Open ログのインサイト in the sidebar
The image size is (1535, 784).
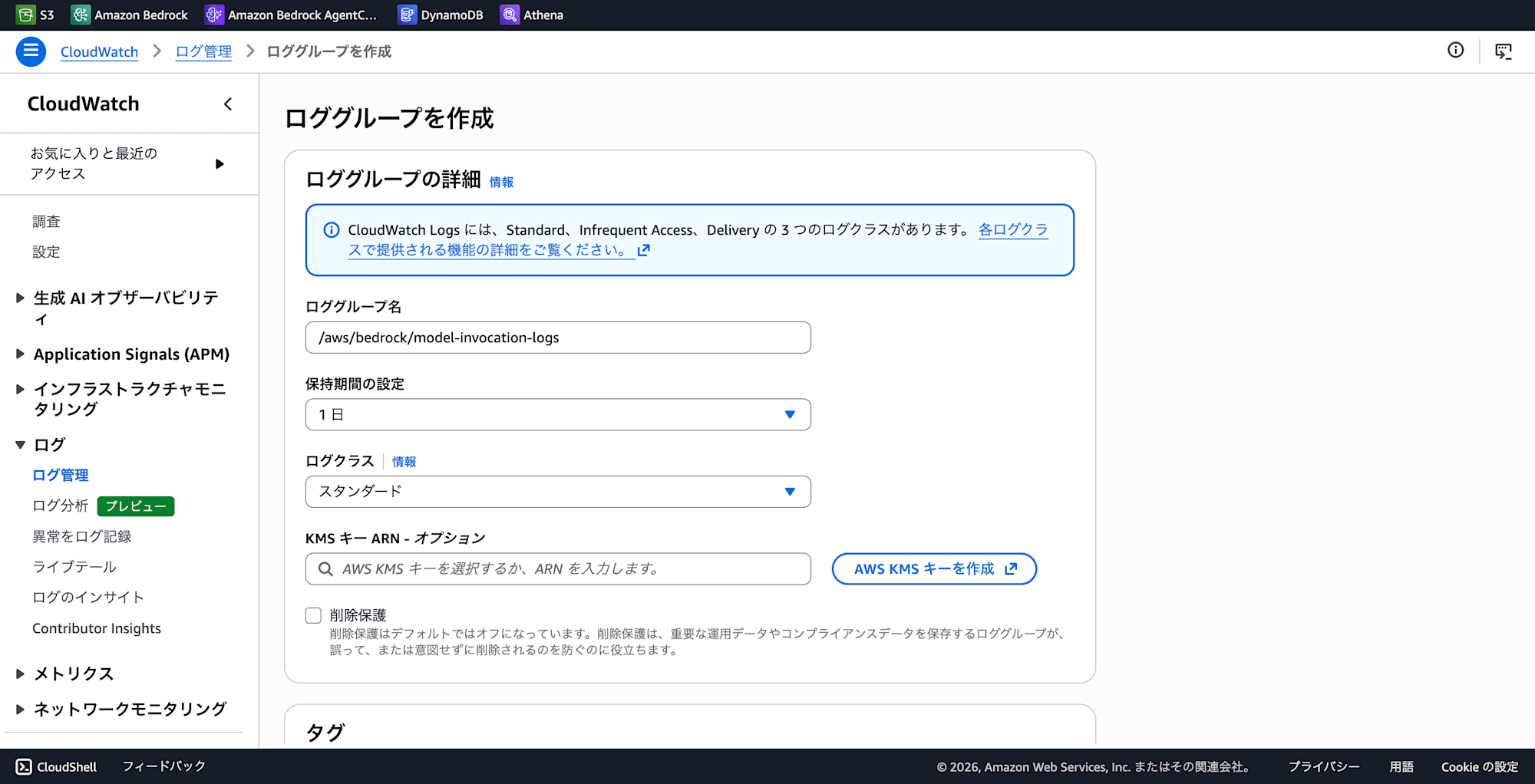pyautogui.click(x=88, y=598)
